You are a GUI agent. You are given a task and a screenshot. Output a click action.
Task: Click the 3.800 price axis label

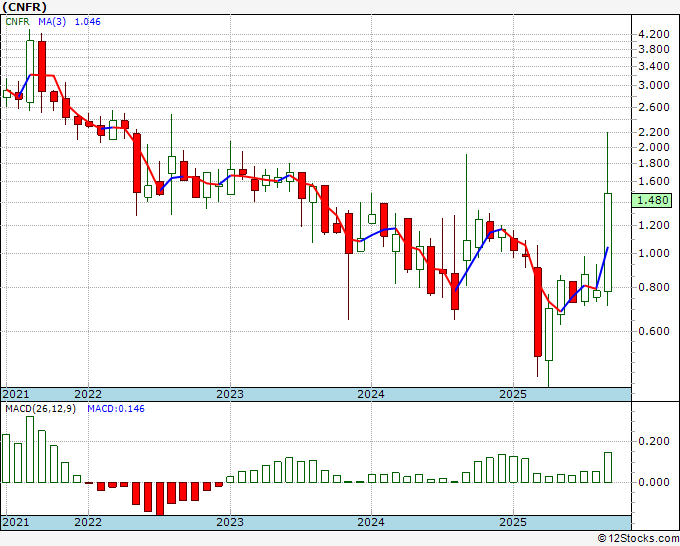coord(654,49)
